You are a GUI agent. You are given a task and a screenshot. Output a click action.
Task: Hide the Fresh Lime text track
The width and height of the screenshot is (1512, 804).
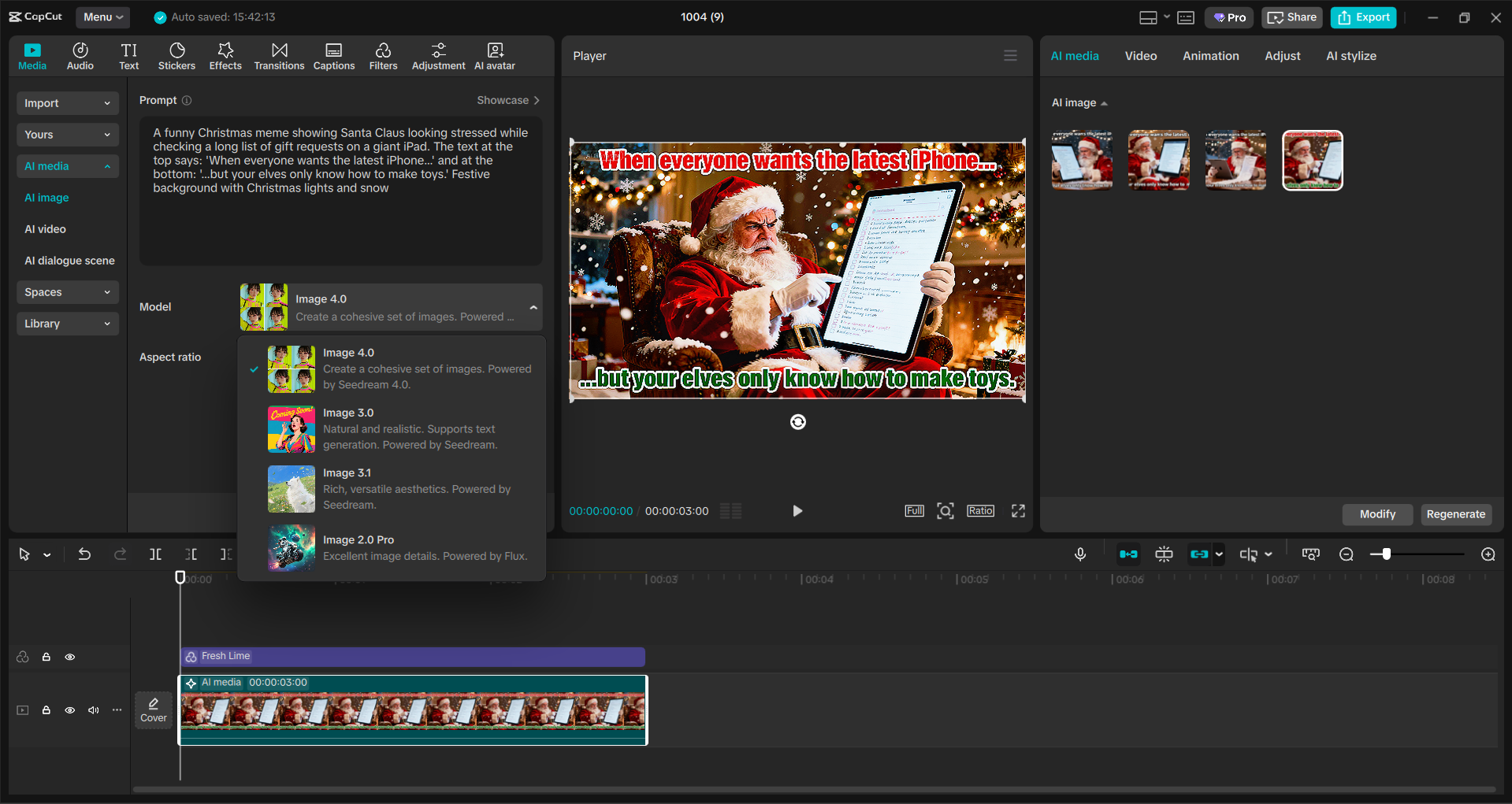pos(70,657)
